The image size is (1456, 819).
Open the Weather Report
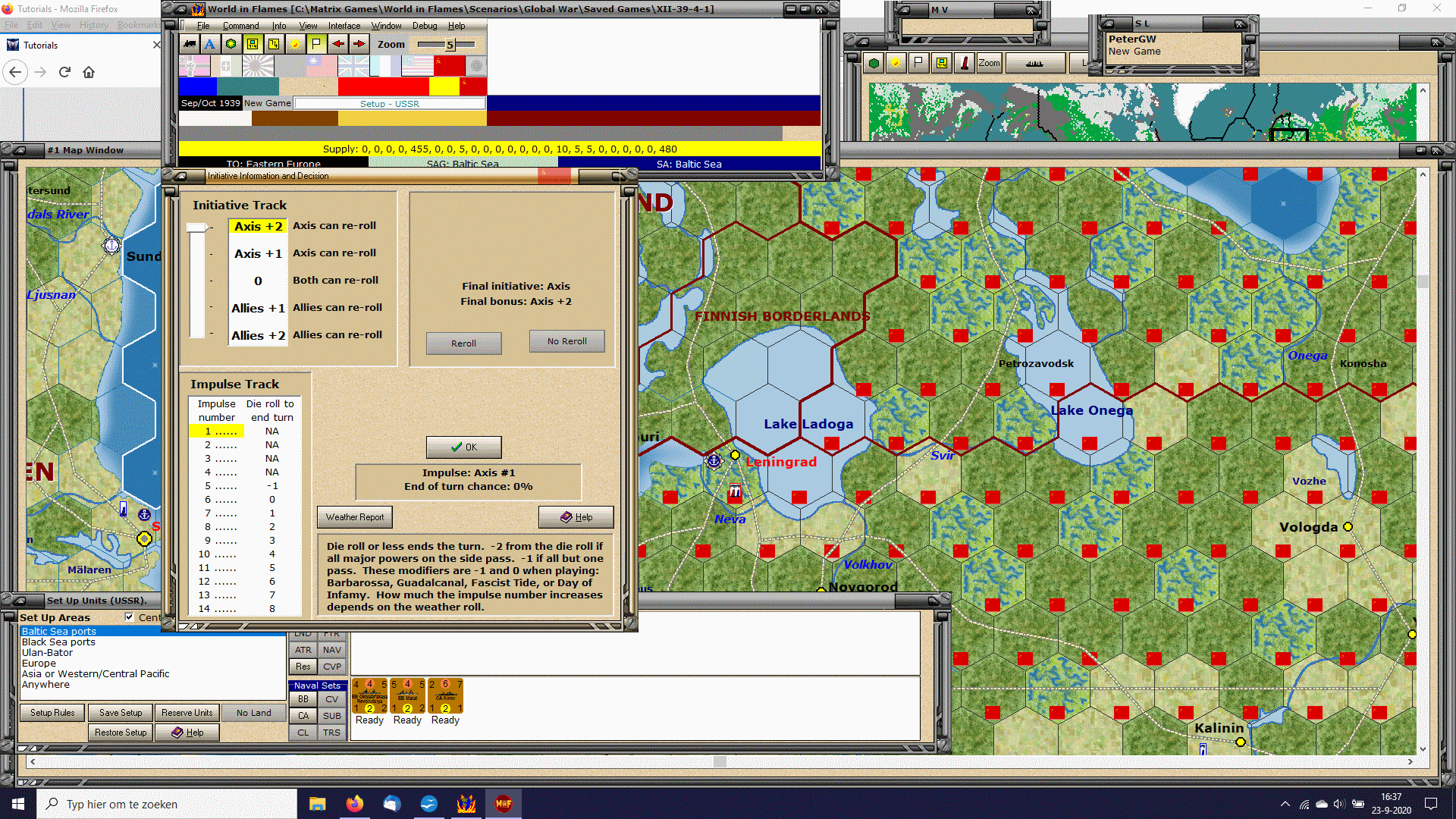pyautogui.click(x=354, y=517)
